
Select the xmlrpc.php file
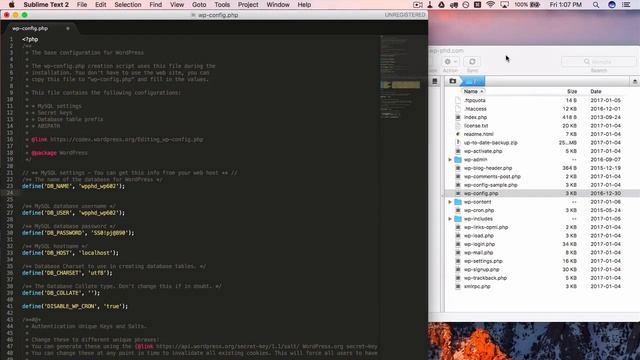tap(477, 287)
